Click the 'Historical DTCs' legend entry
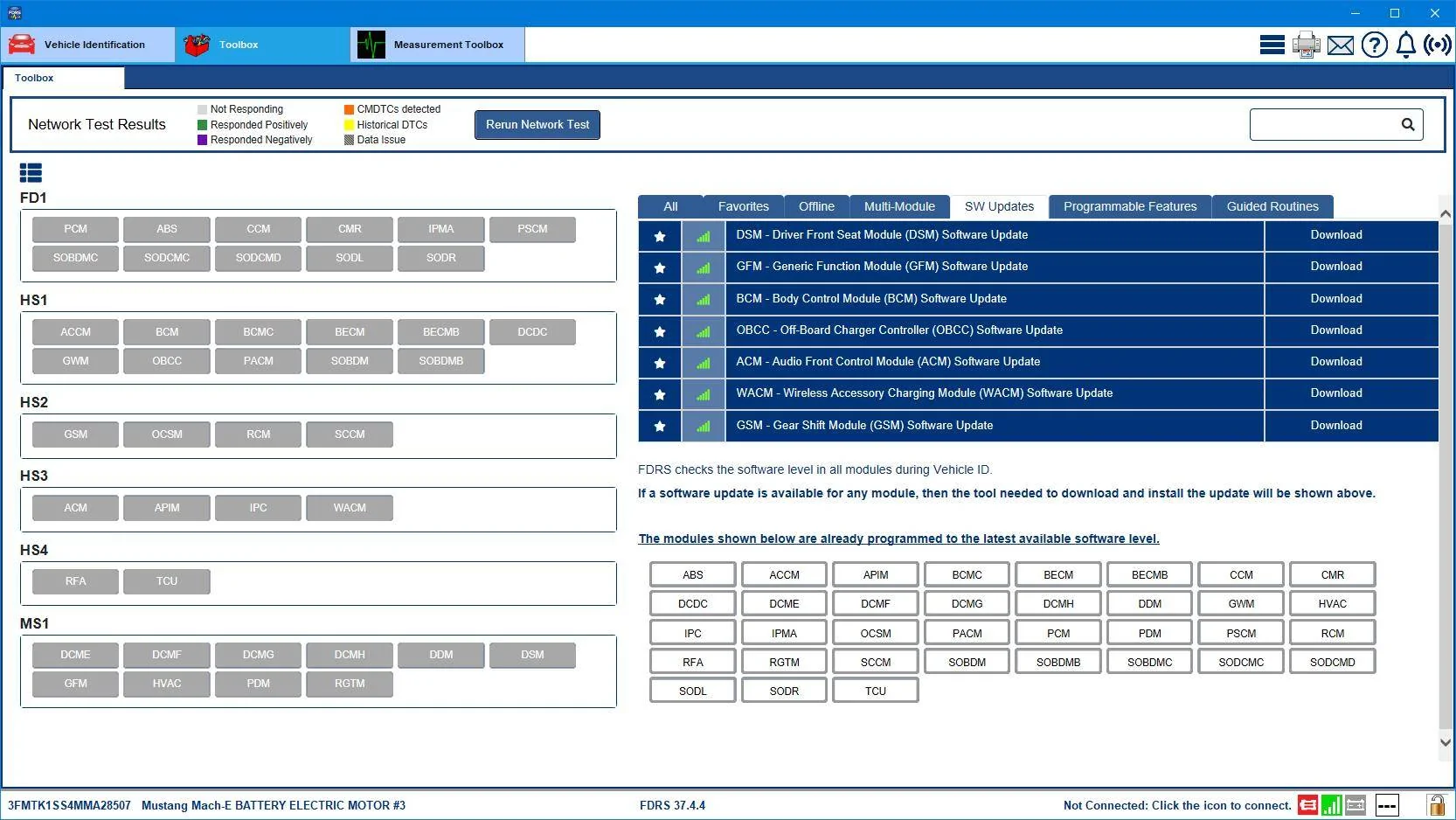Viewport: 1456px width, 820px height. pos(386,125)
